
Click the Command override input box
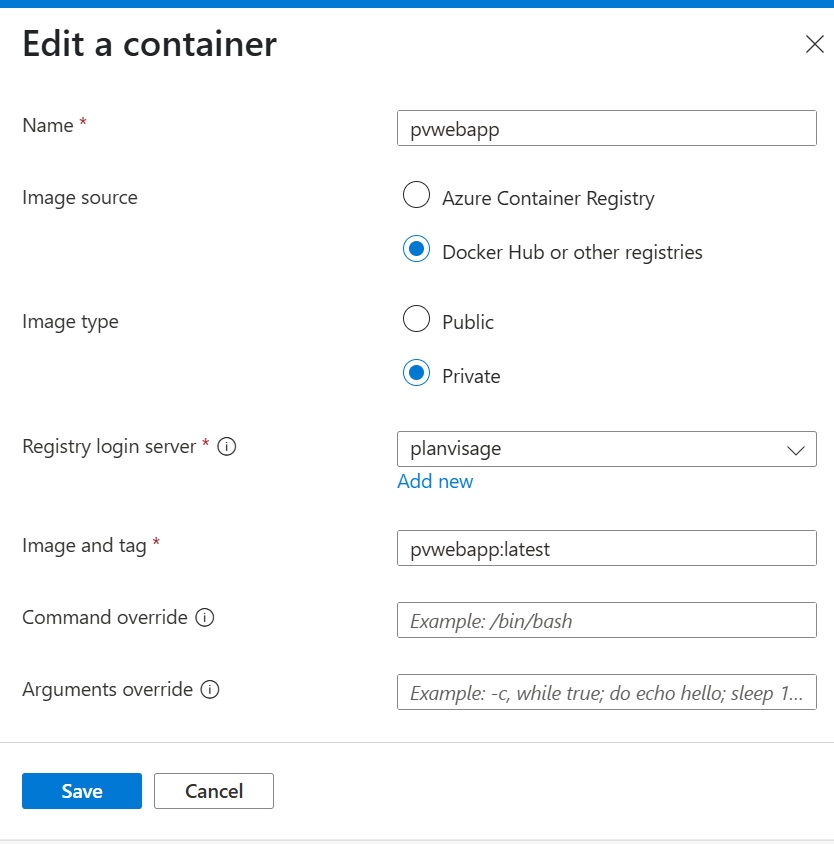[606, 620]
